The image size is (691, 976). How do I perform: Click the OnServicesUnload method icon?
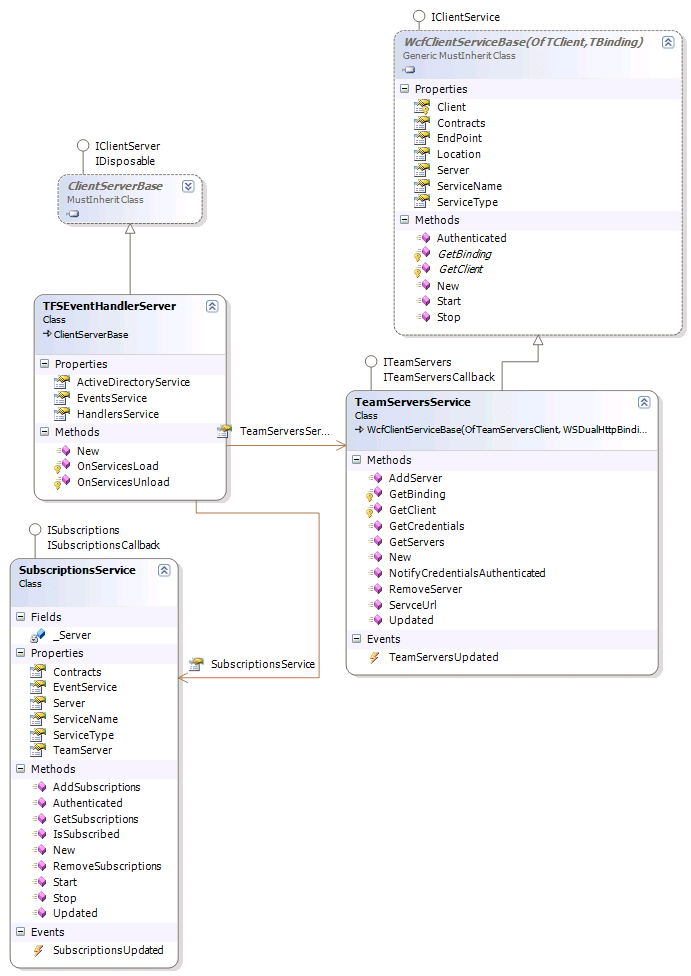pos(62,482)
